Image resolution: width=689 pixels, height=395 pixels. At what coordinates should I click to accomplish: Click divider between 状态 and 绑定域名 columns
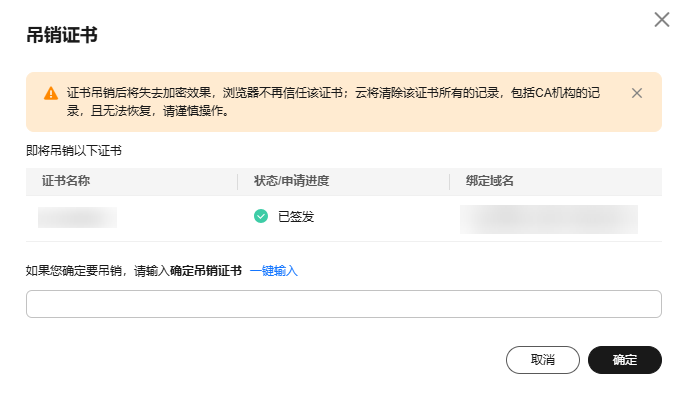click(x=449, y=181)
